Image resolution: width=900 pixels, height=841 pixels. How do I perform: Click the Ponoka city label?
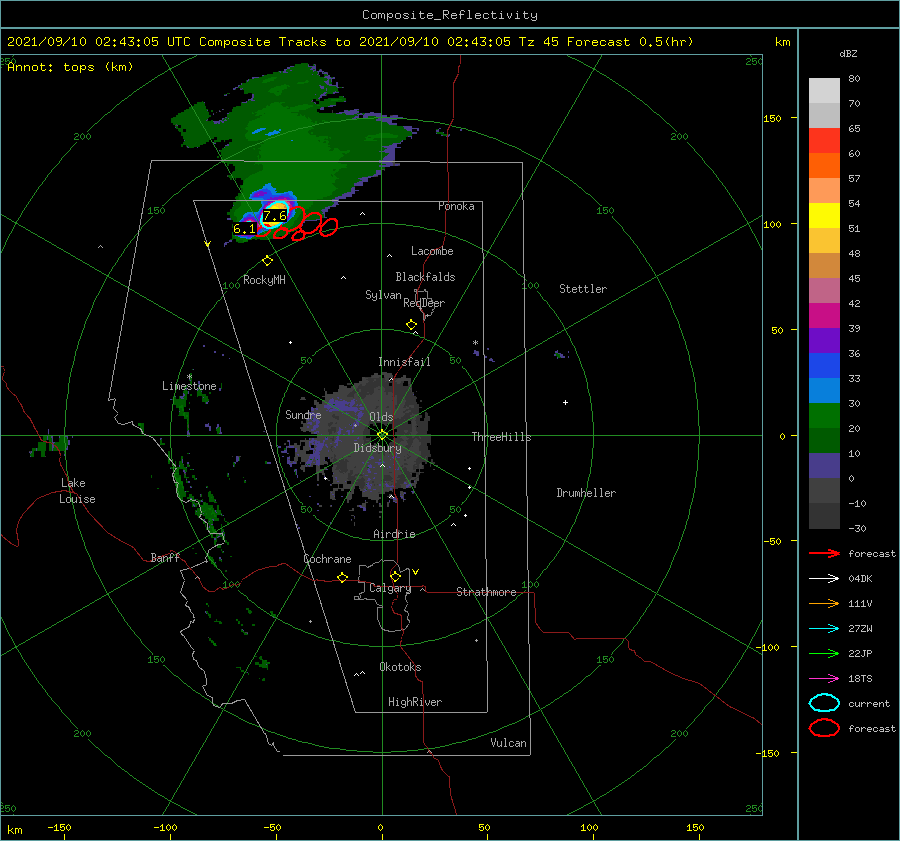click(x=456, y=206)
